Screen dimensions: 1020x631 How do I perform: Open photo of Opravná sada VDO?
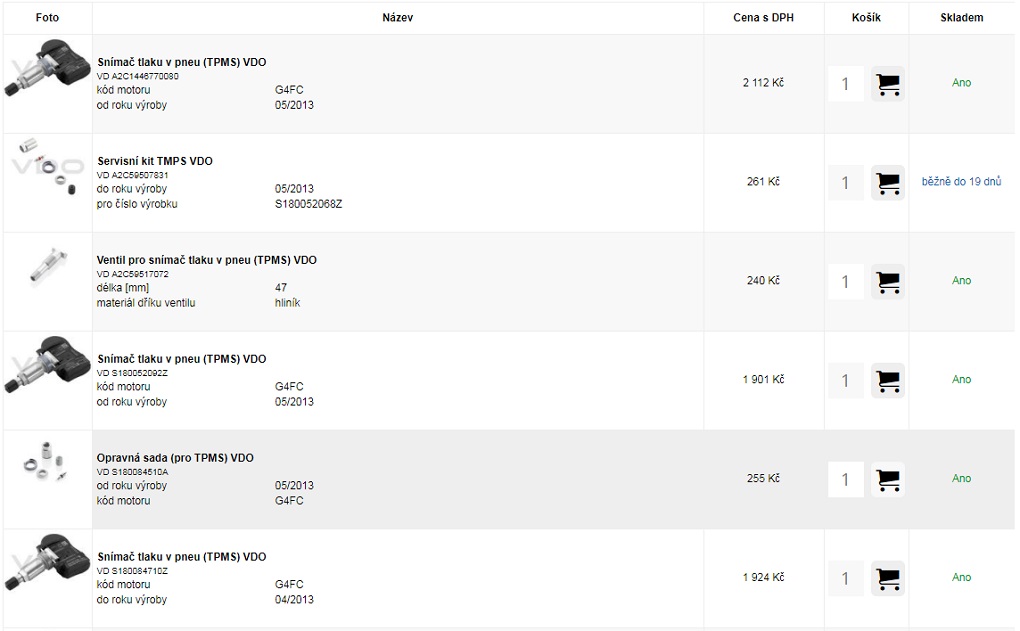pyautogui.click(x=45, y=461)
